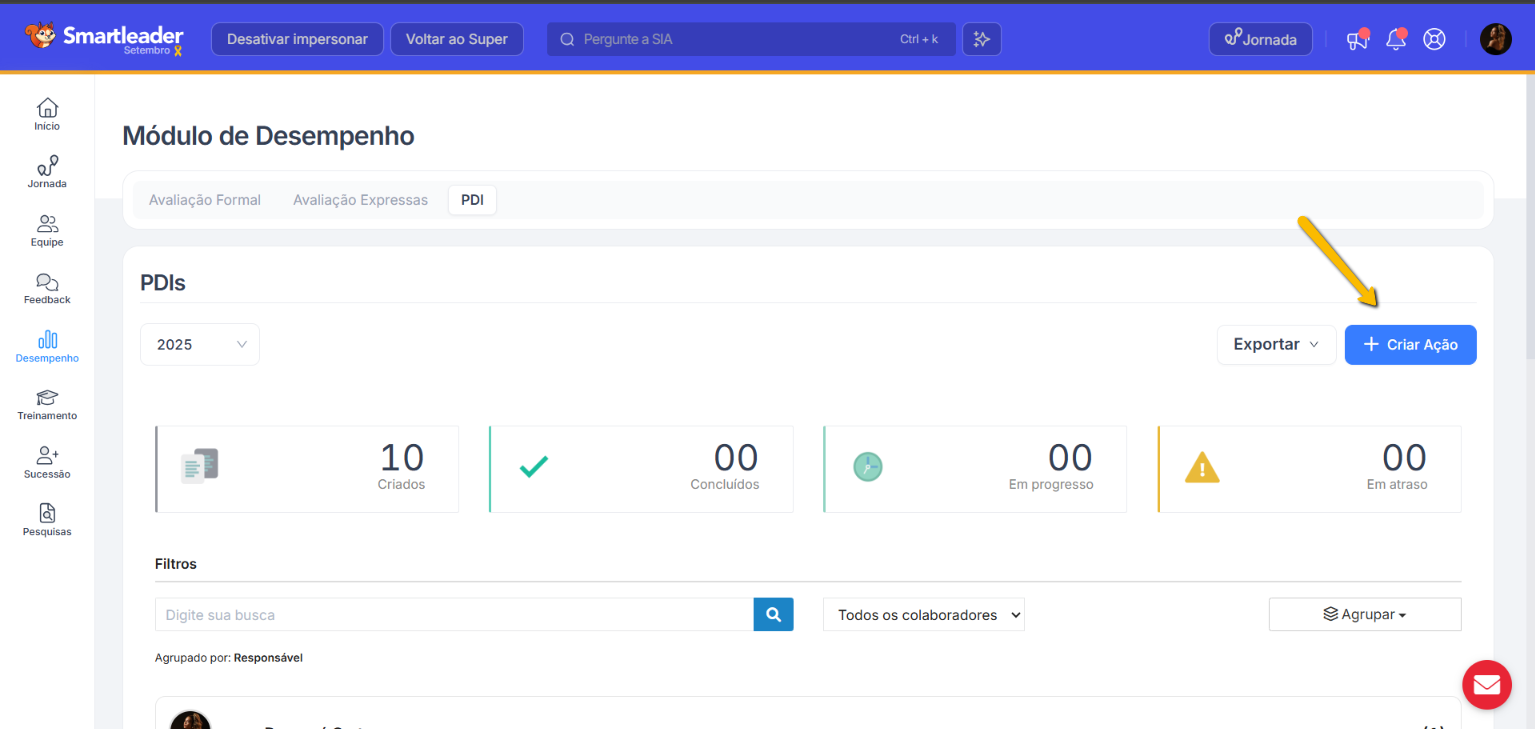Expand the Agrupar dropdown
Image resolution: width=1535 pixels, height=729 pixels.
(x=1364, y=614)
